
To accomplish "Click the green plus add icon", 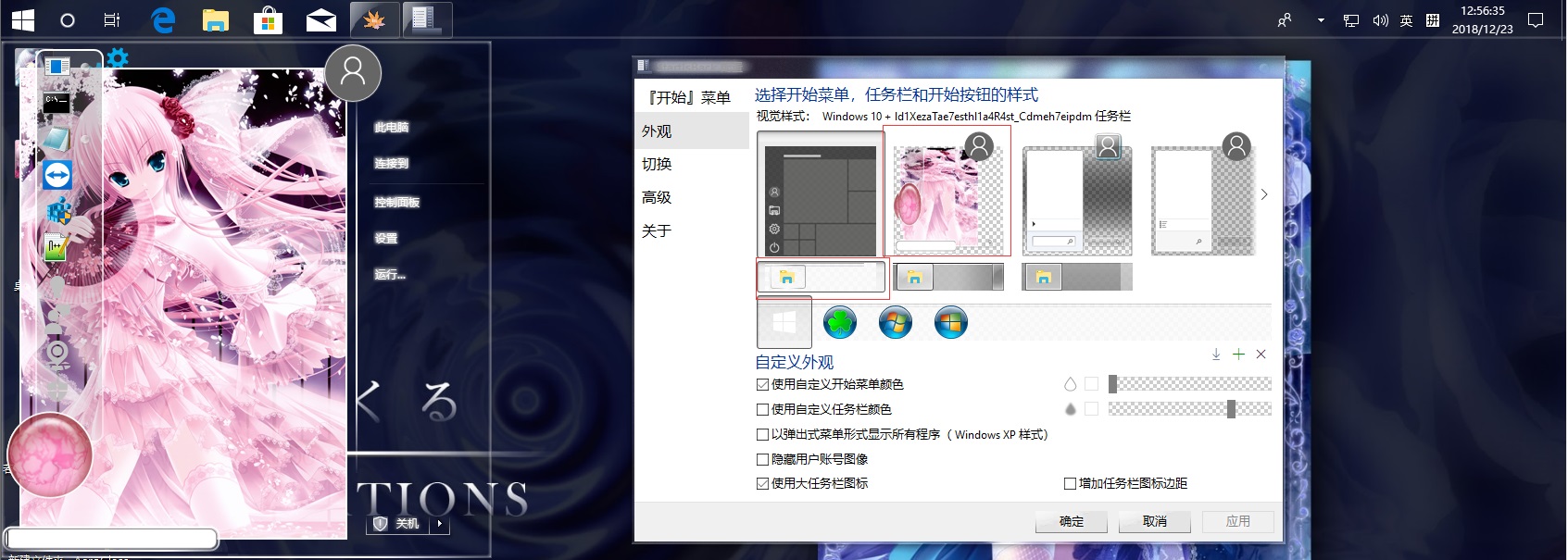I will 1238,354.
